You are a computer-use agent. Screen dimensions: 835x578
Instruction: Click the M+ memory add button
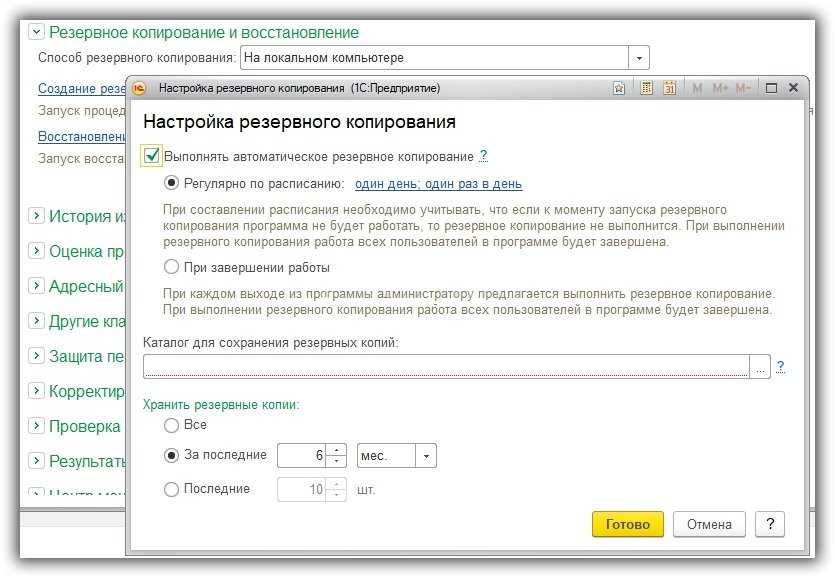[719, 88]
